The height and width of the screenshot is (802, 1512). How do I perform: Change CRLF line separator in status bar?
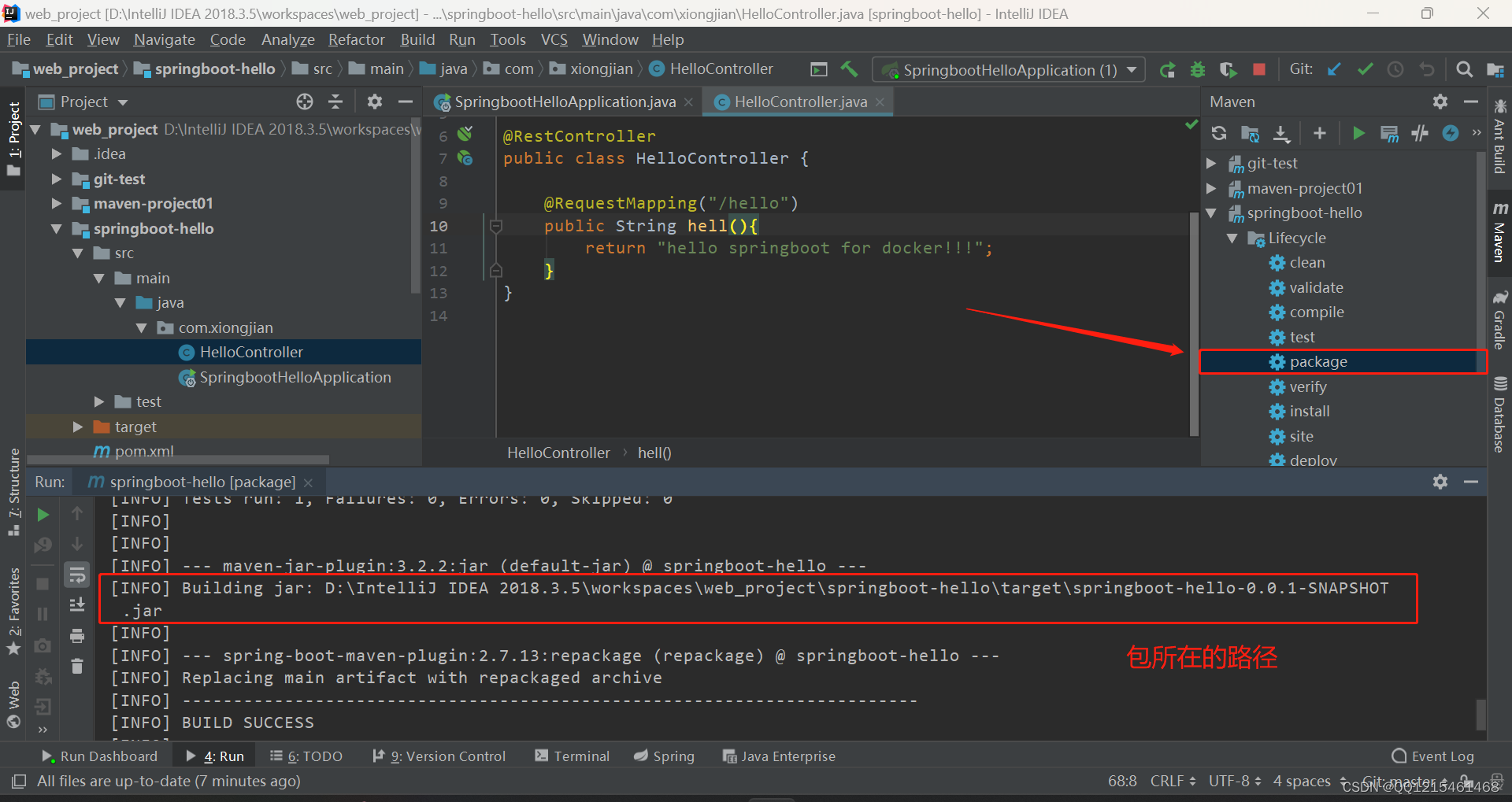[x=1173, y=781]
